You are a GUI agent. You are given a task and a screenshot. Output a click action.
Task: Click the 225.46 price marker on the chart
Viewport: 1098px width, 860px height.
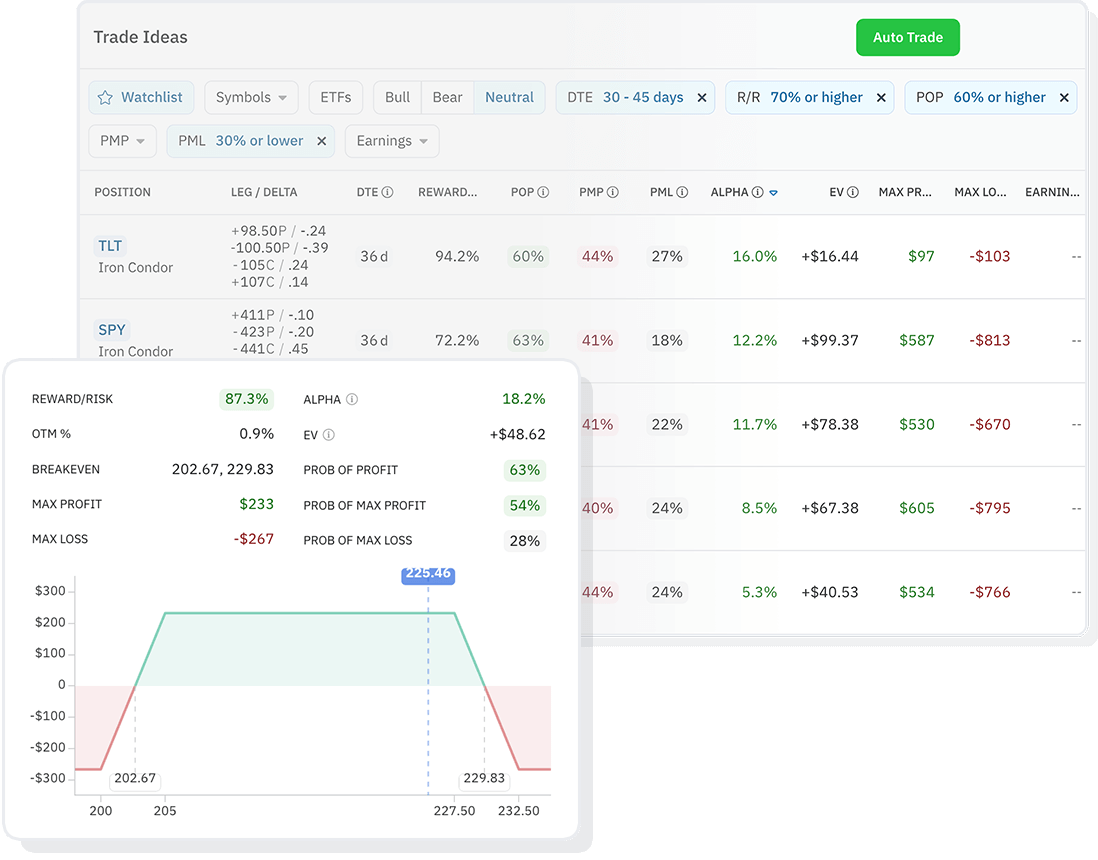click(428, 575)
